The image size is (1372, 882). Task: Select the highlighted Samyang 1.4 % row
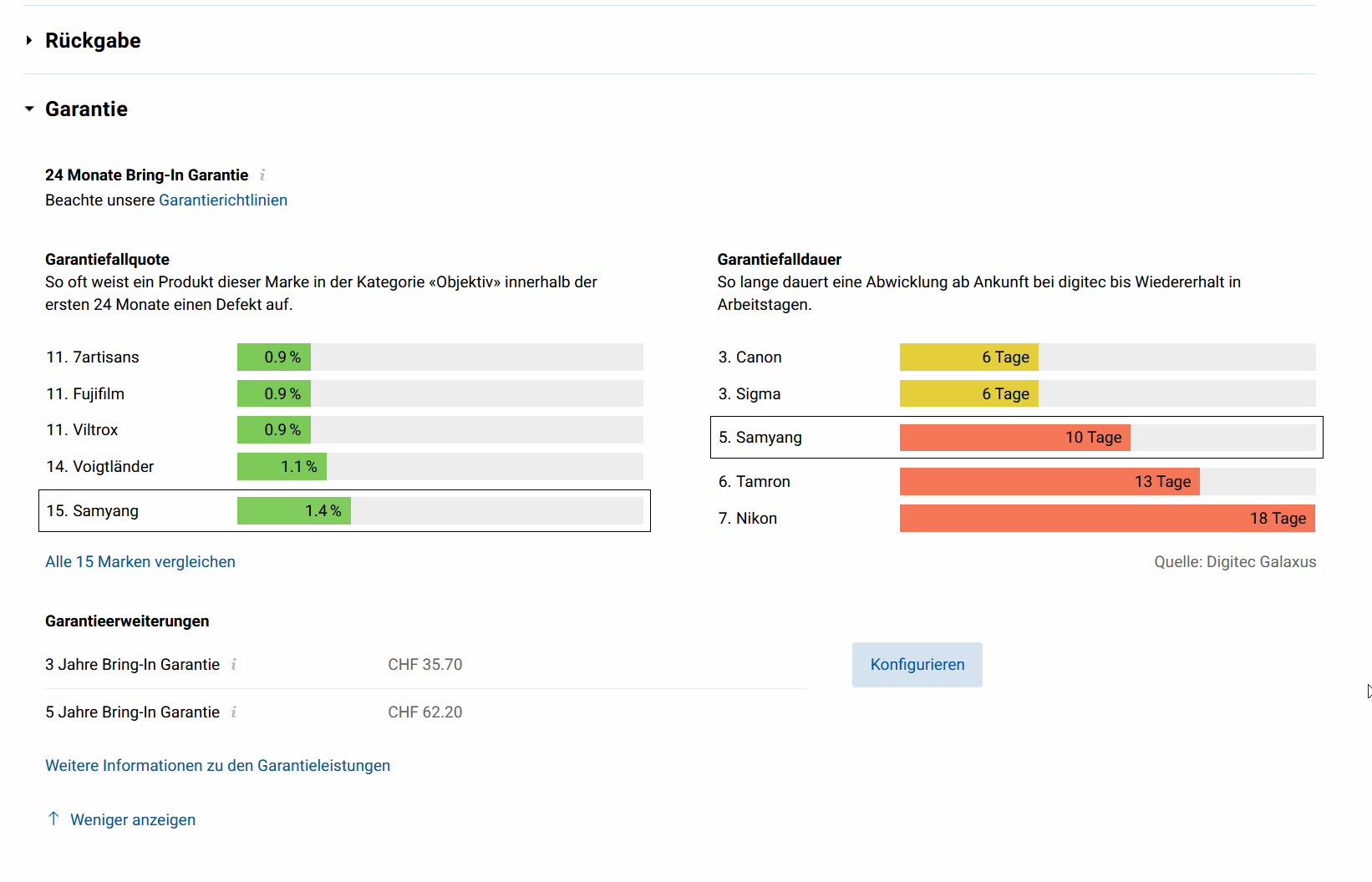tap(343, 510)
